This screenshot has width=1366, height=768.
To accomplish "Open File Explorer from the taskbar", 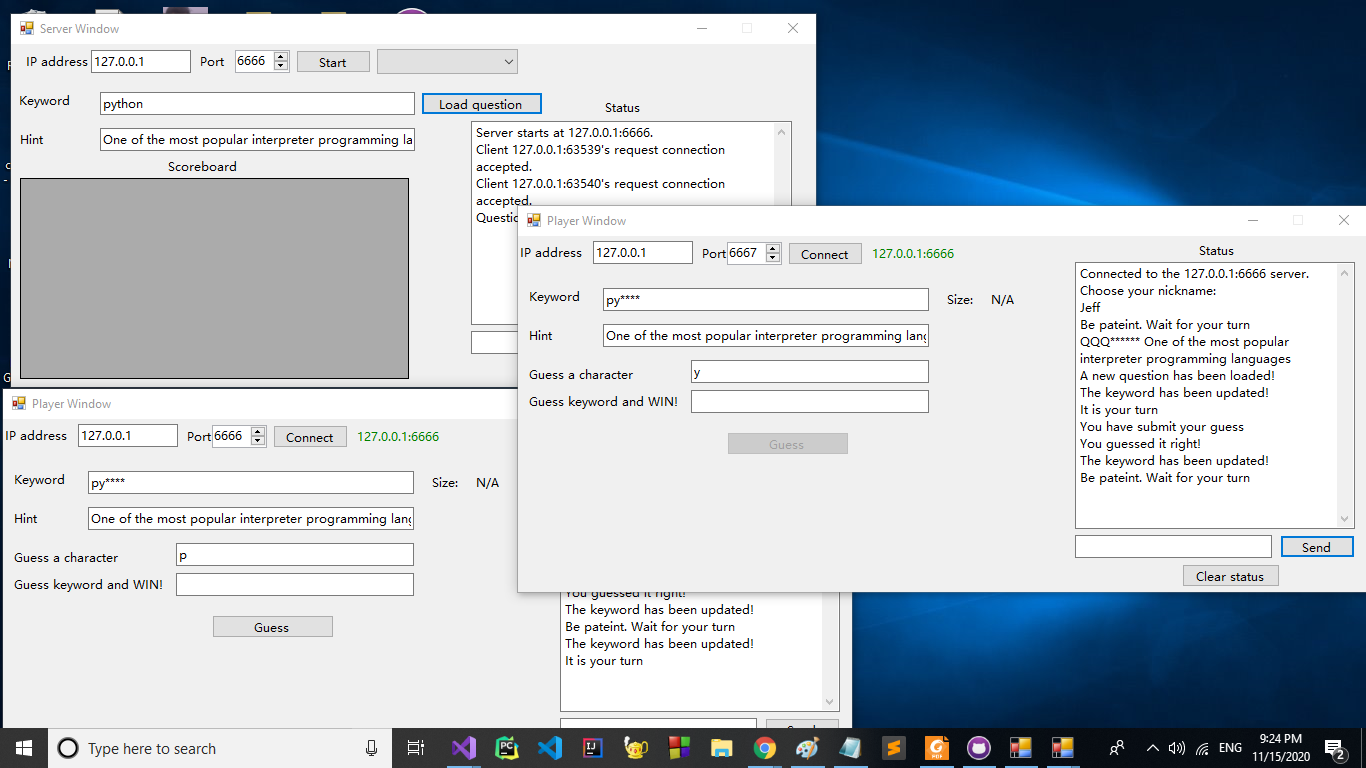I will coord(721,748).
